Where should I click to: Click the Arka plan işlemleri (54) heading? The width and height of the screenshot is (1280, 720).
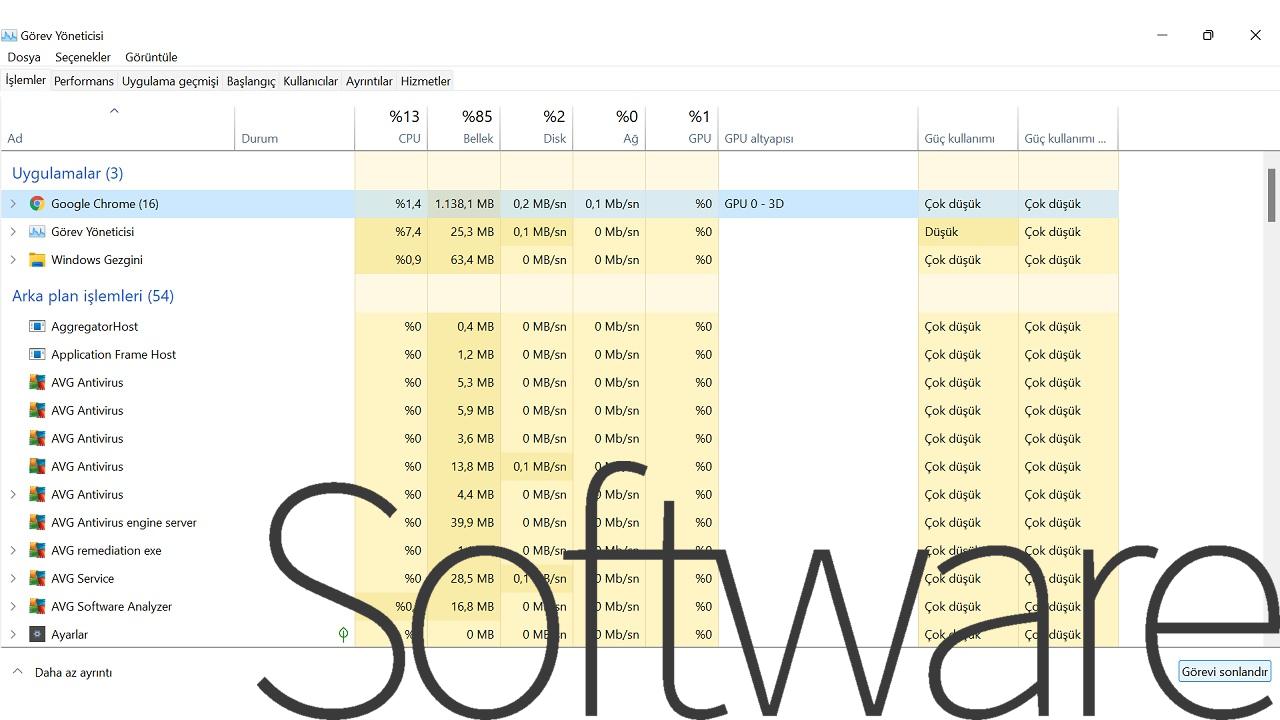coord(93,296)
